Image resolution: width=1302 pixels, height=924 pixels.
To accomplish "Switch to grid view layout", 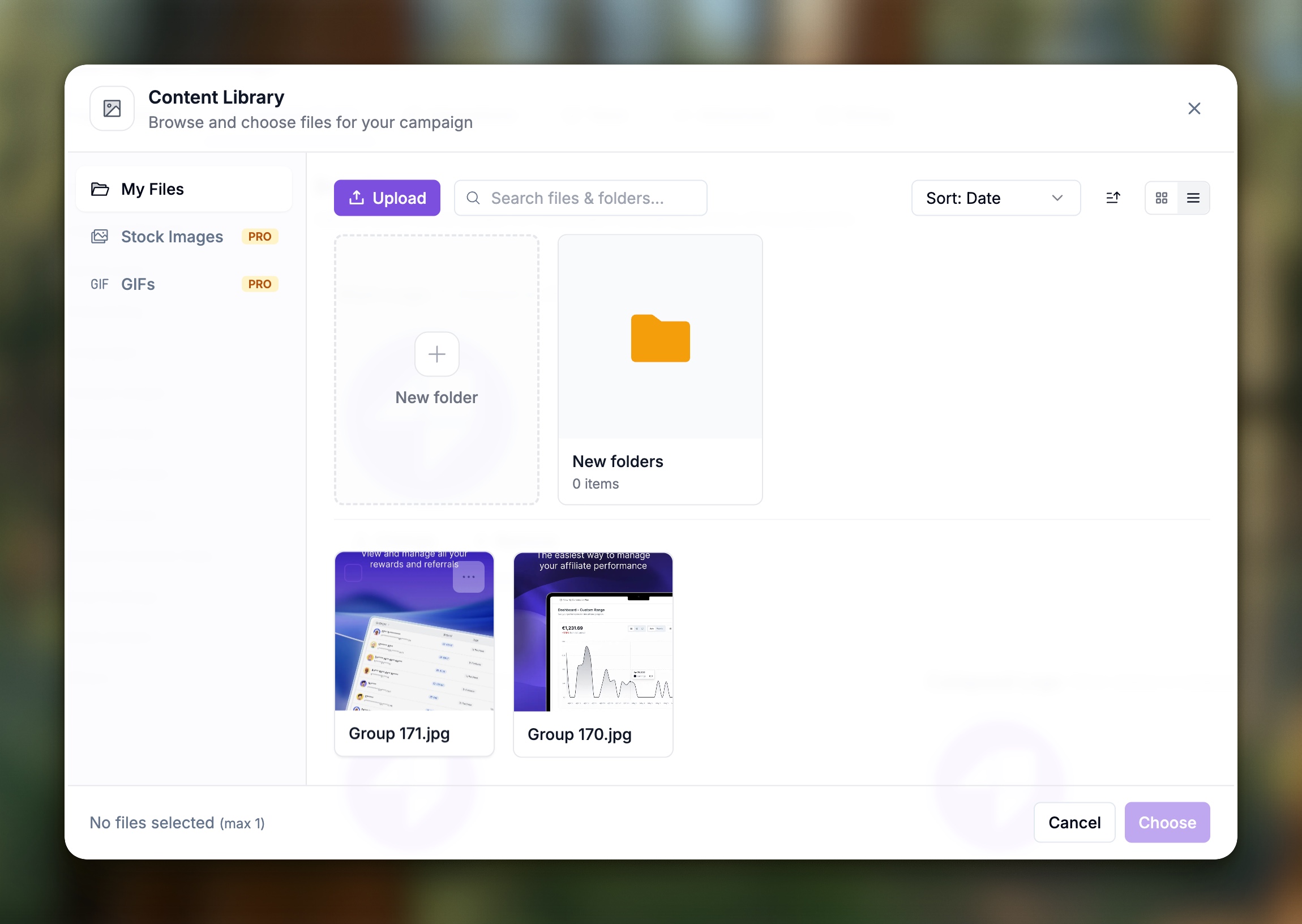I will pos(1161,198).
